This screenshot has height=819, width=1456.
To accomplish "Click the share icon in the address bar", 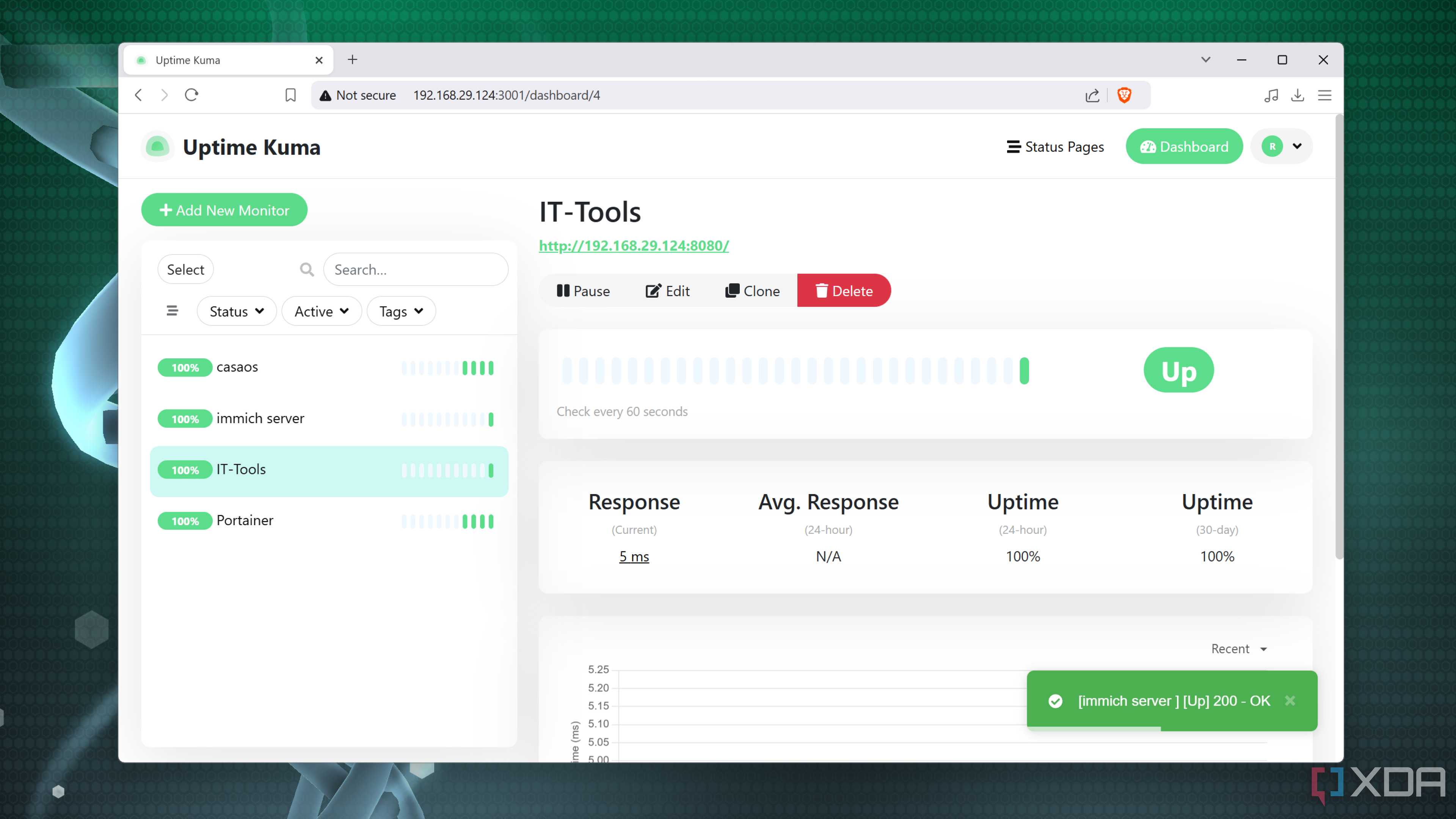I will pos(1092,95).
